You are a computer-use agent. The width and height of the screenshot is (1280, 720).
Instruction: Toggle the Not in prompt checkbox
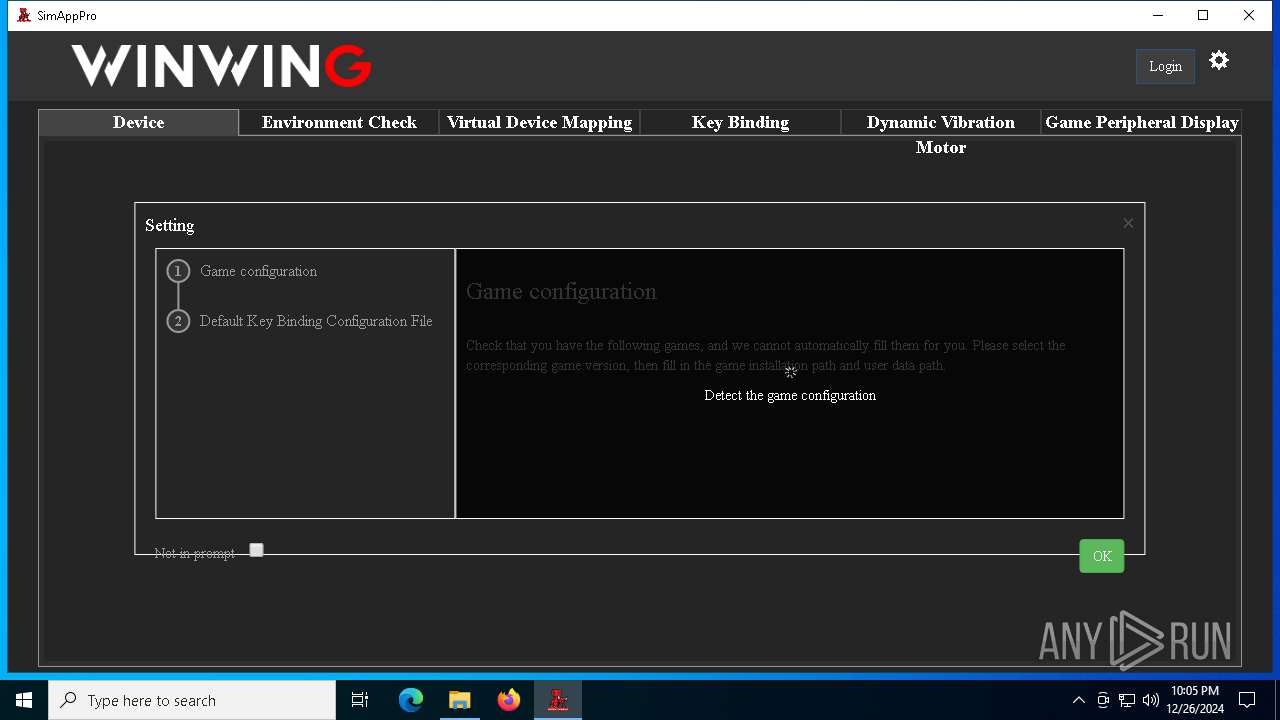tap(256, 550)
